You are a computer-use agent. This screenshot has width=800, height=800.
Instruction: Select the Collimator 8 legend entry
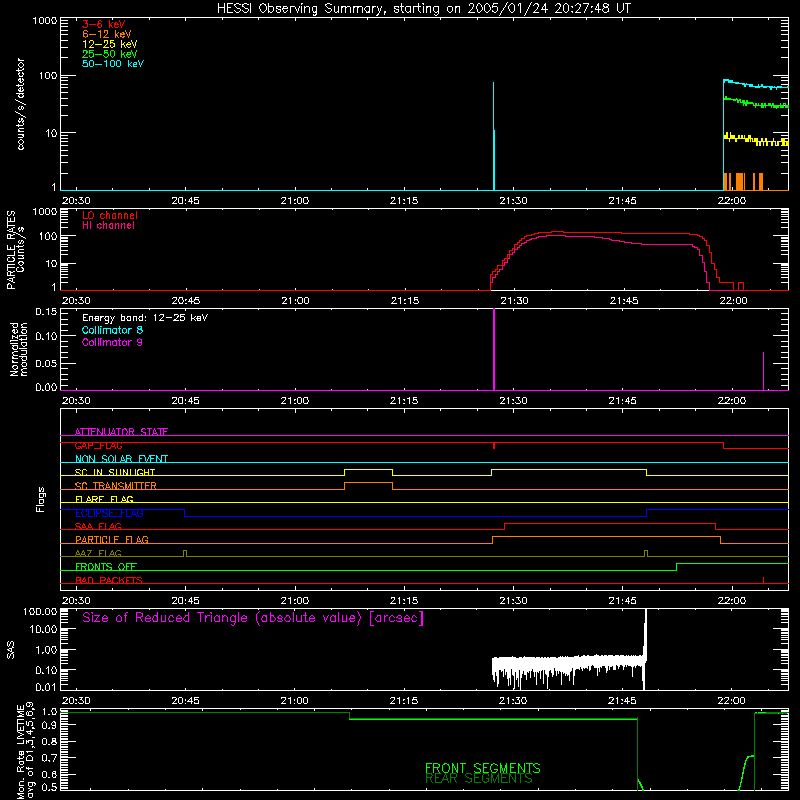(112, 330)
